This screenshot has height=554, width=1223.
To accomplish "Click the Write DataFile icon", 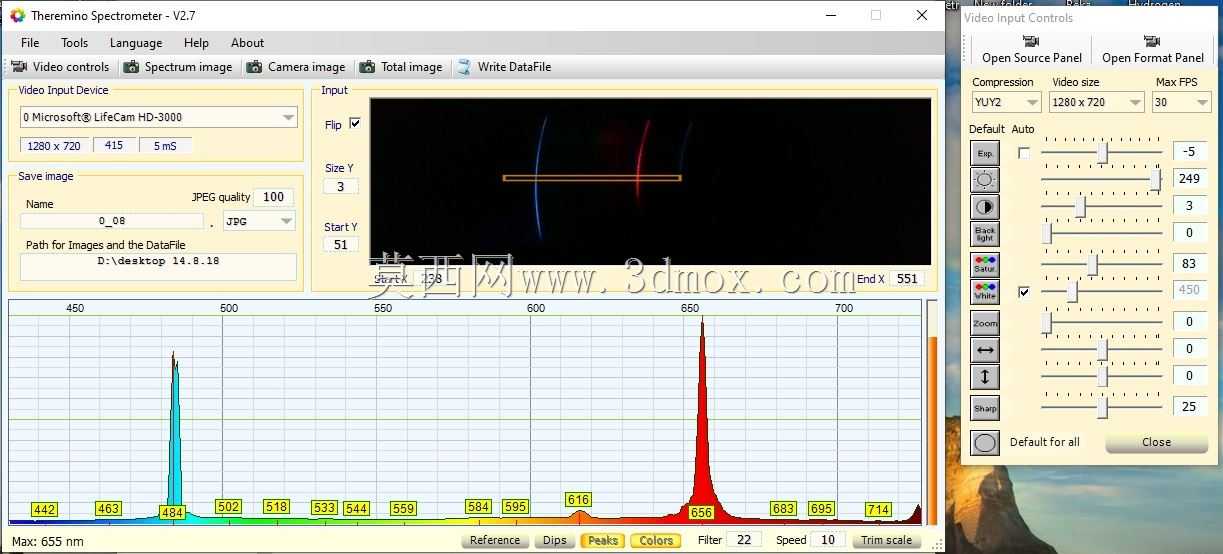I will pyautogui.click(x=463, y=67).
